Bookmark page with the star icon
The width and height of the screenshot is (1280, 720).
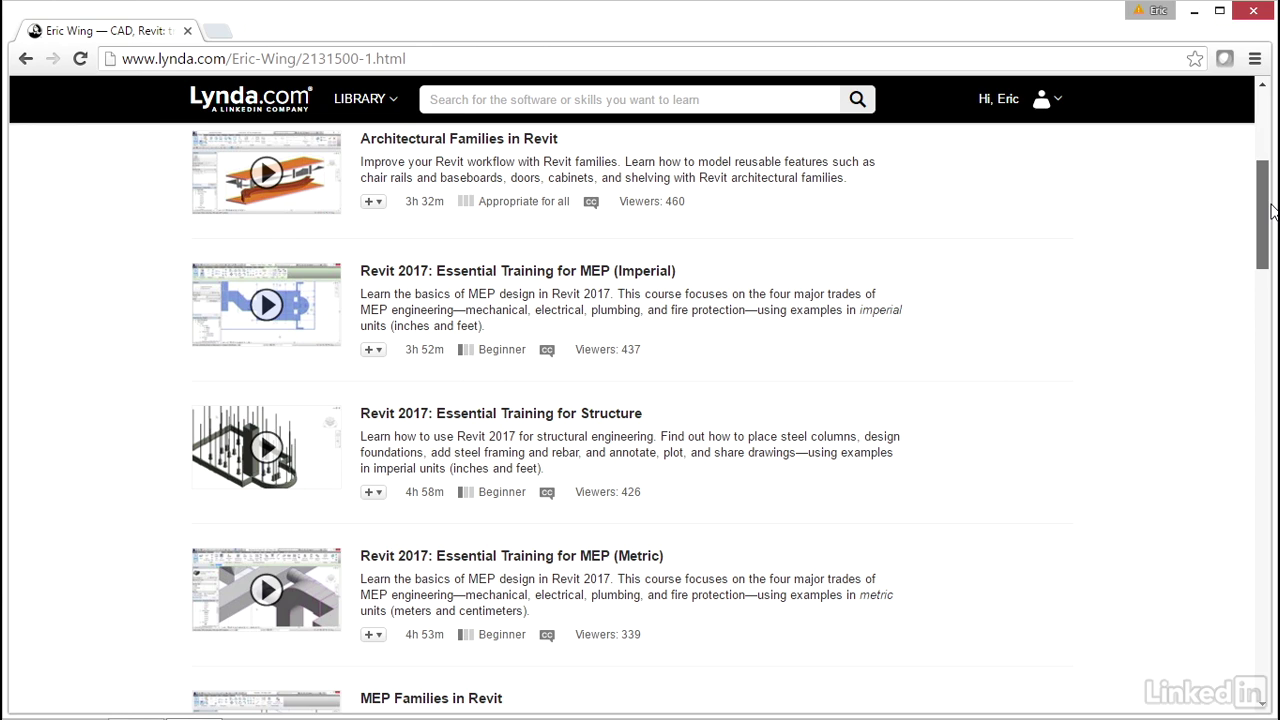[1195, 59]
